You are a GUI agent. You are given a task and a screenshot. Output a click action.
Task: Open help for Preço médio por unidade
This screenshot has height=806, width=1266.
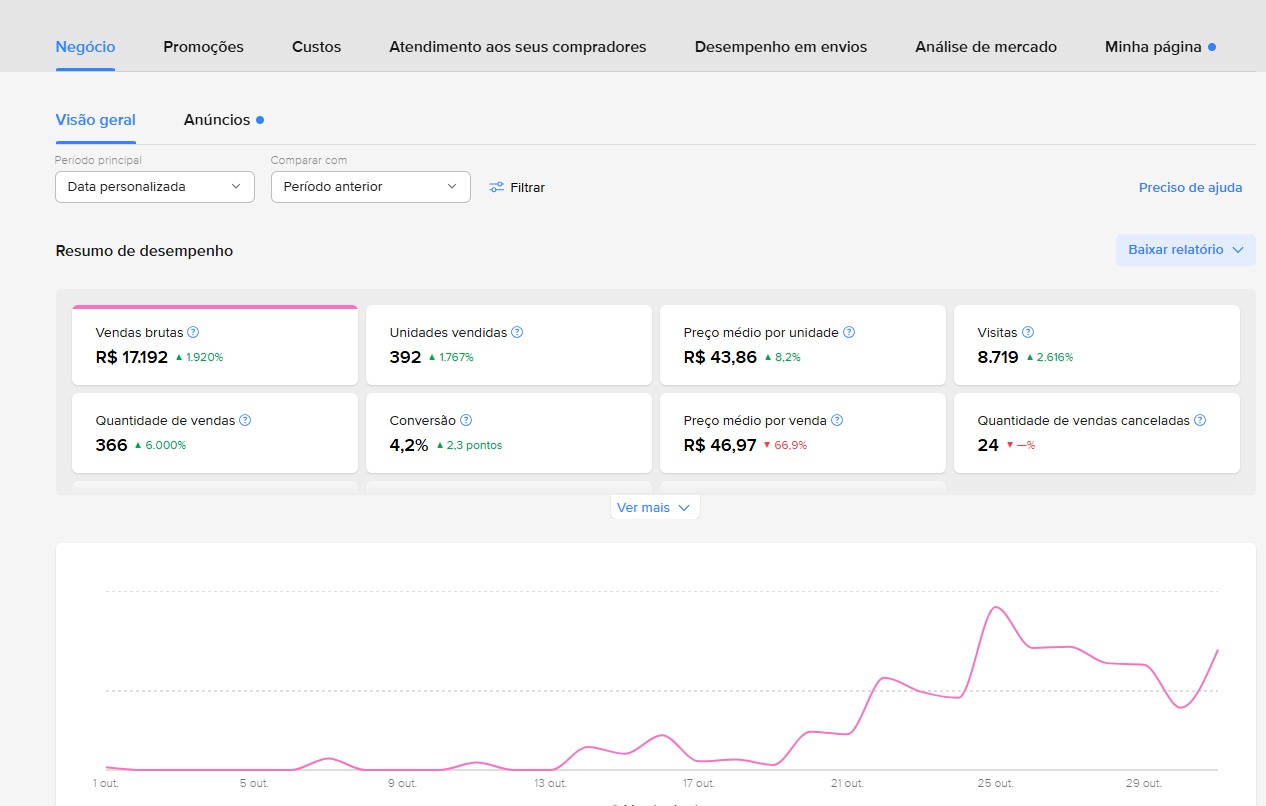click(x=848, y=332)
